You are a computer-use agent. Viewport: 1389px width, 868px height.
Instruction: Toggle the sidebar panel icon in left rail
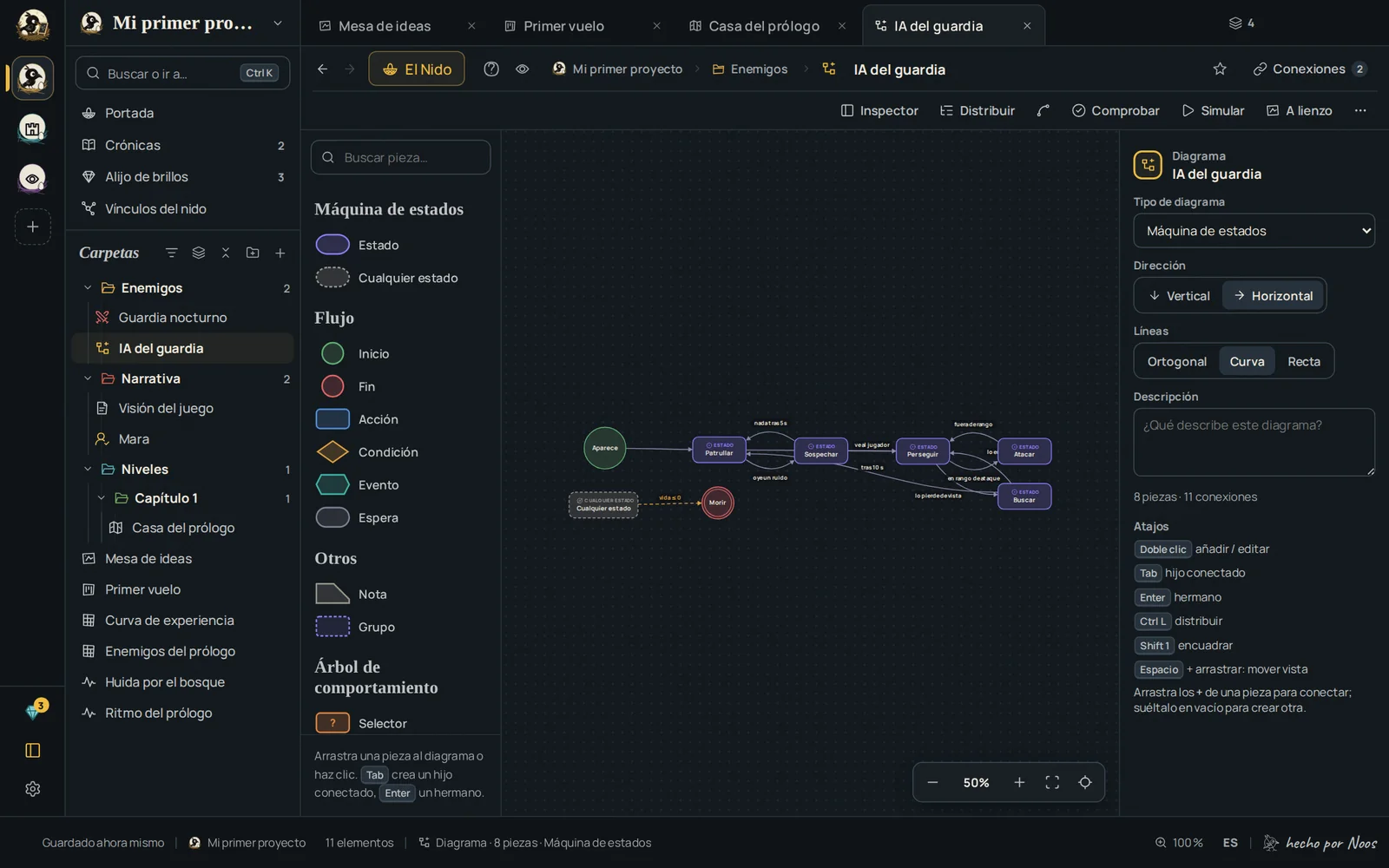click(33, 750)
